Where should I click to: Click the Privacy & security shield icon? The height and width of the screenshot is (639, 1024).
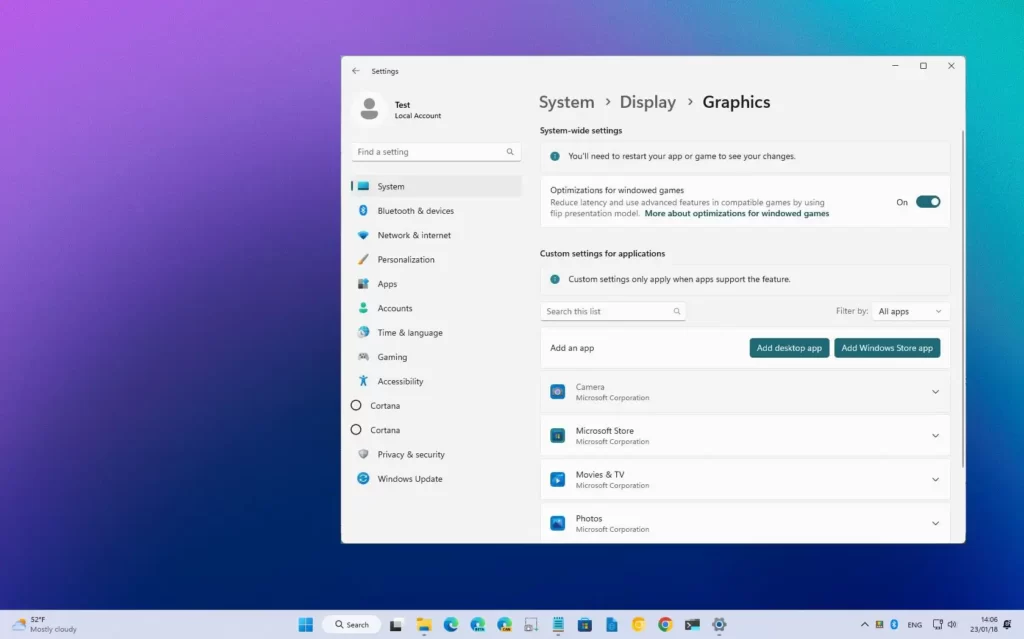[x=363, y=454]
